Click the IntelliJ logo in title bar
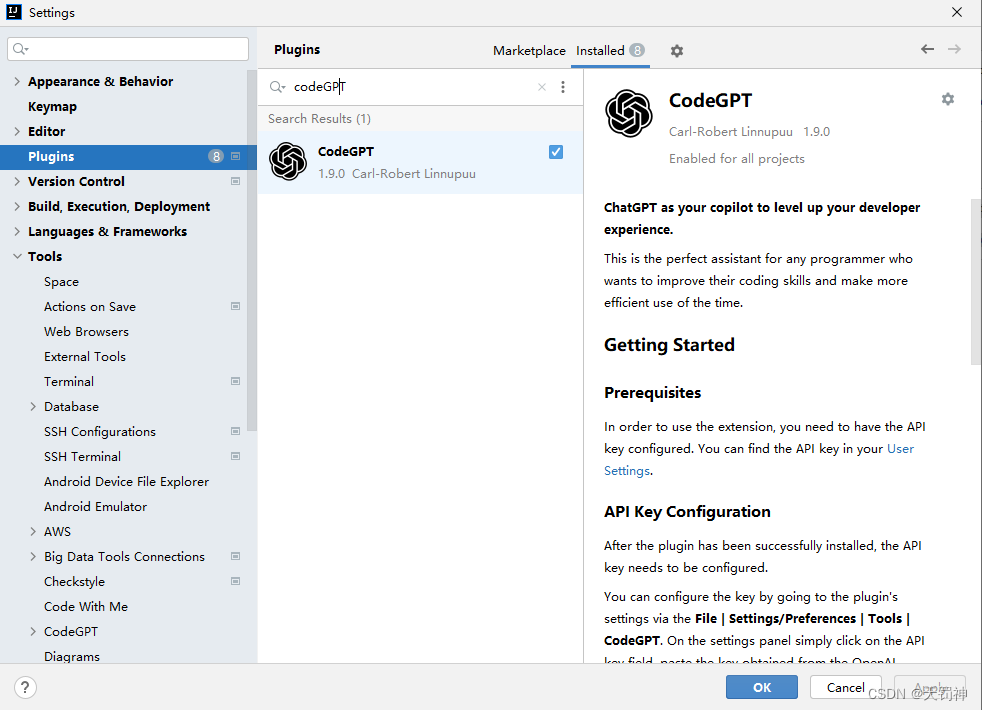982x710 pixels. (x=14, y=12)
